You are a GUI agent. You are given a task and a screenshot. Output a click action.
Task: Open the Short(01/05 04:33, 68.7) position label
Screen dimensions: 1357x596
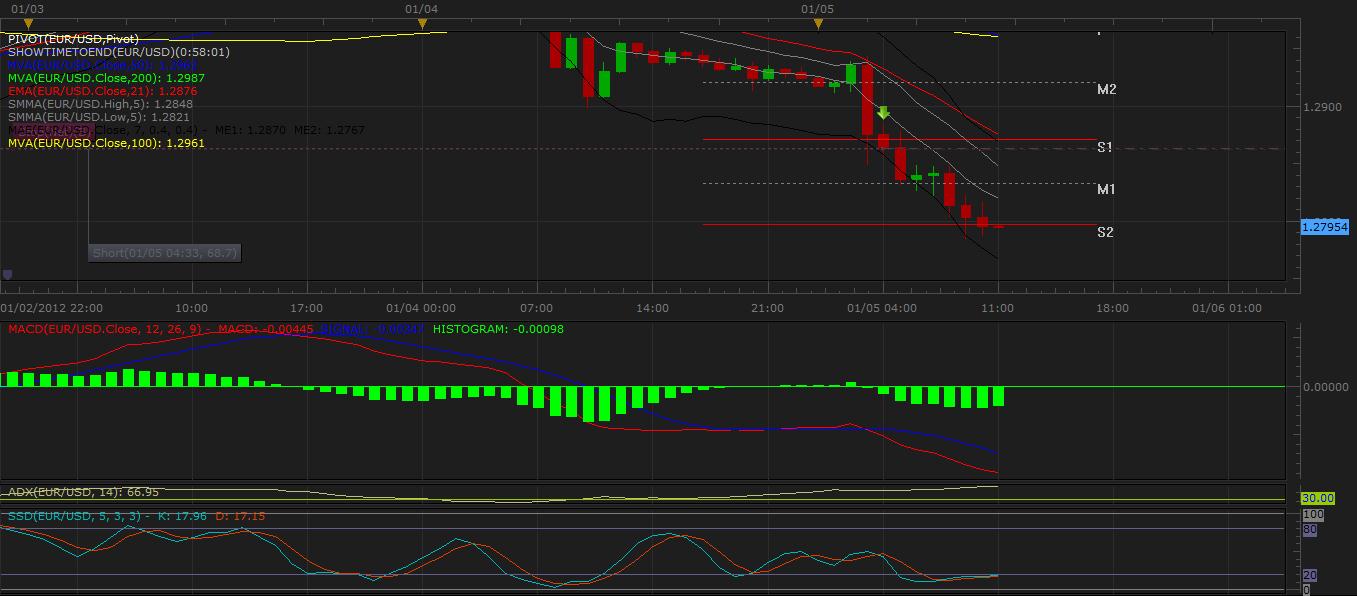click(x=165, y=253)
